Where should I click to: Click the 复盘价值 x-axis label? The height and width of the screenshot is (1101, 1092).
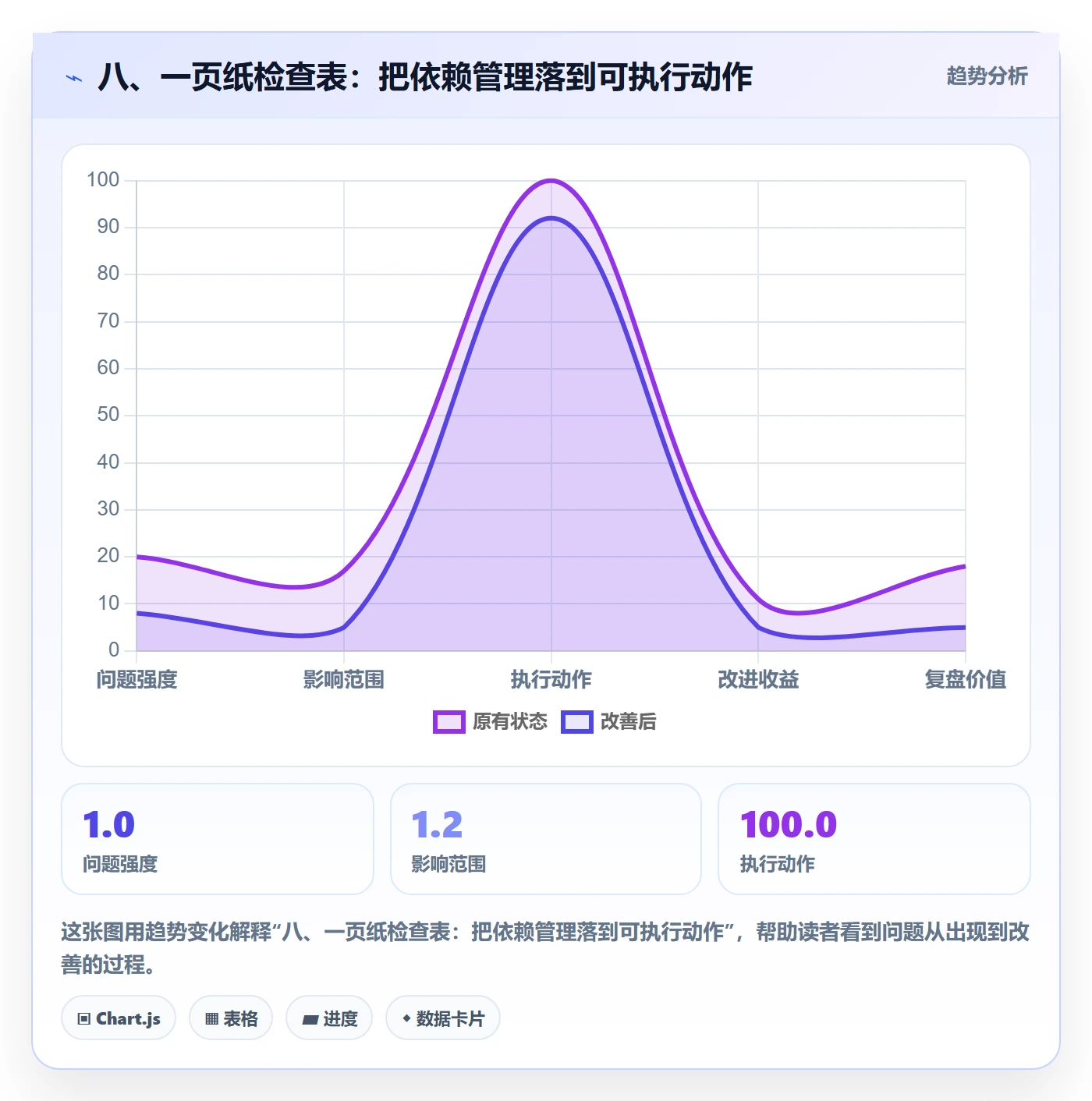coord(966,679)
